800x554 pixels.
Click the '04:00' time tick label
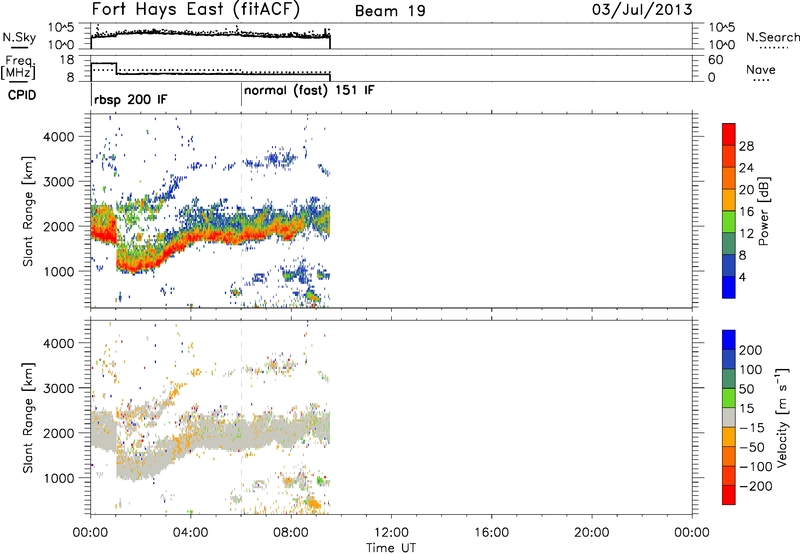(191, 533)
